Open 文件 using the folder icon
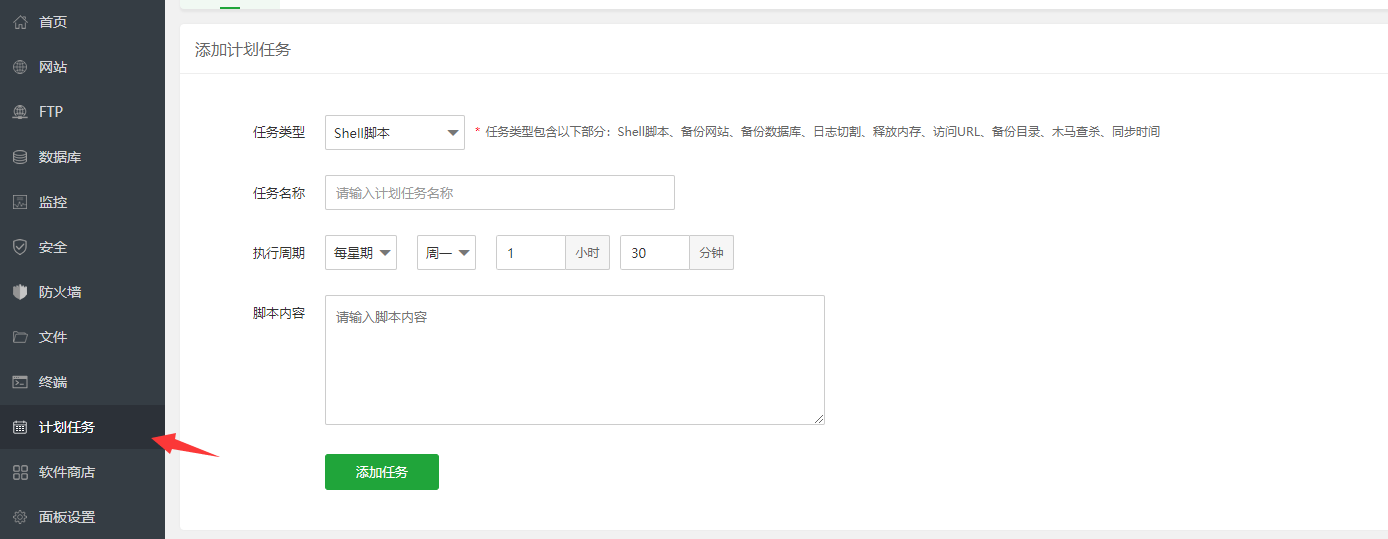Viewport: 1388px width, 539px height. [20, 337]
